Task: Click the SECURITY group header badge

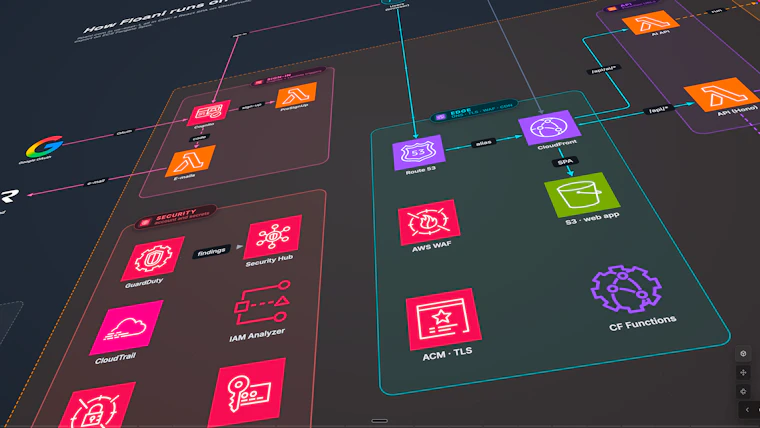Action: click(175, 217)
